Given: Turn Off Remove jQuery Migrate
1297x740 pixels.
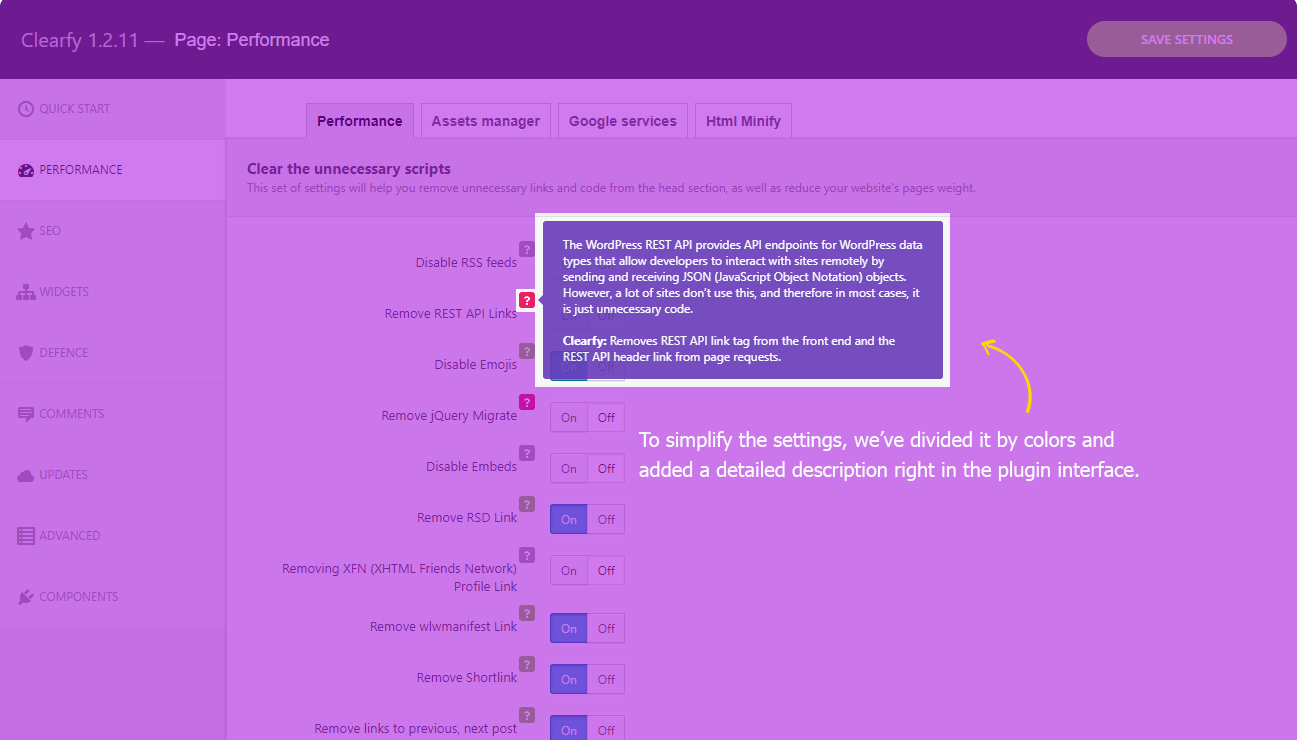Looking at the screenshot, I should tap(606, 417).
